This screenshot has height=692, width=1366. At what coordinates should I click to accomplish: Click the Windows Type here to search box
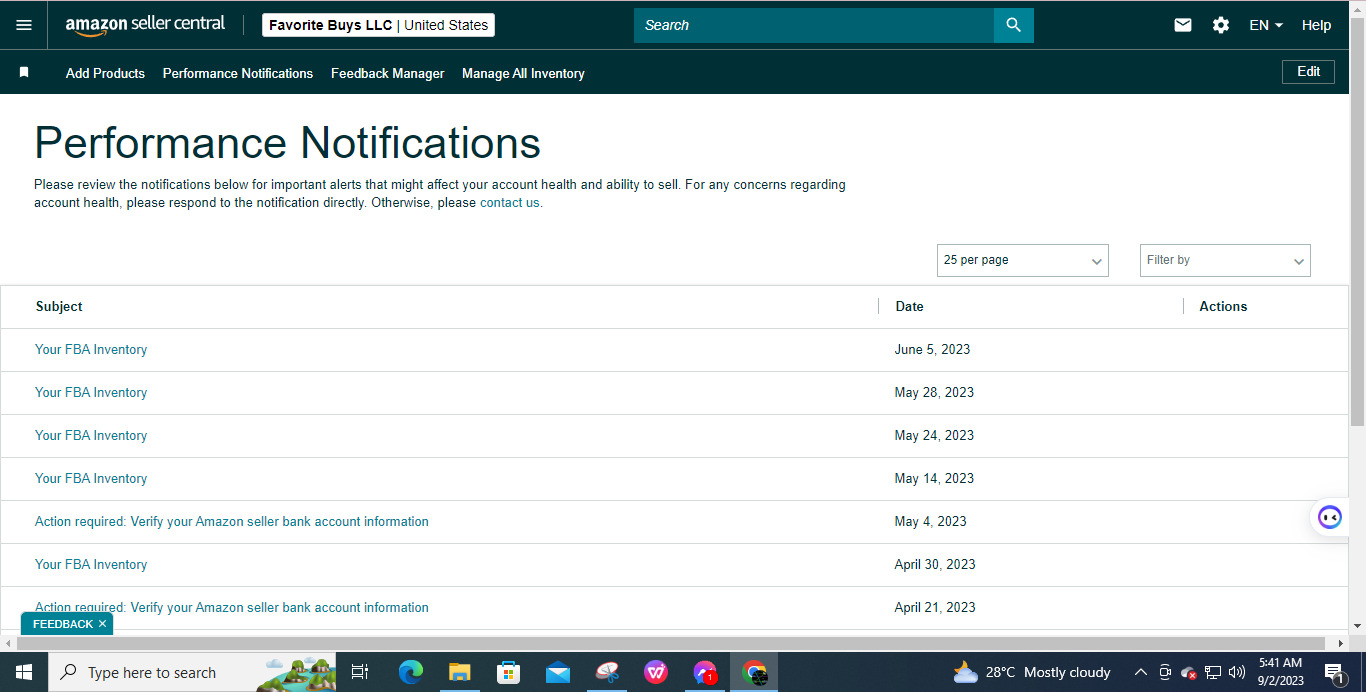pos(190,672)
